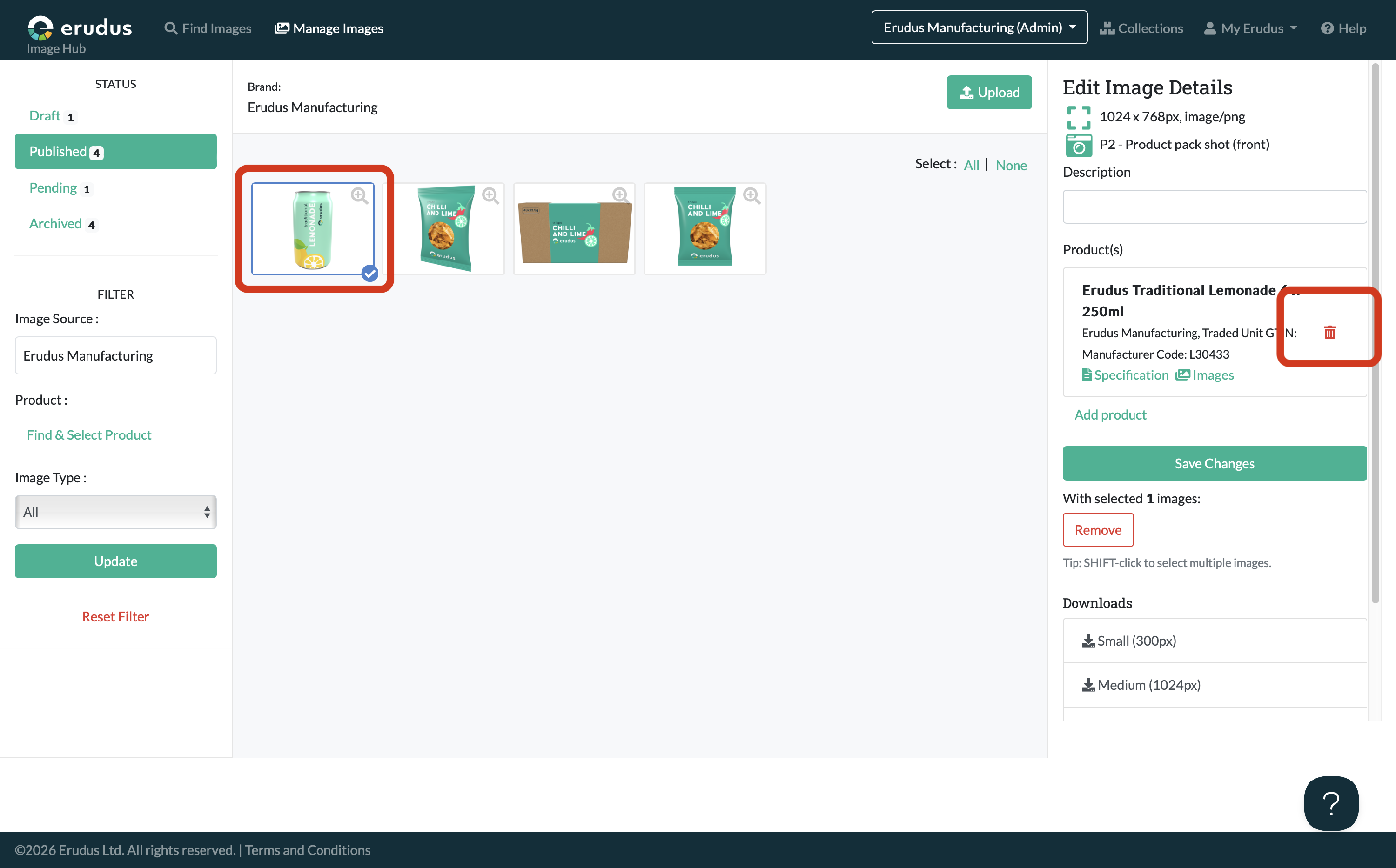The image size is (1396, 868).
Task: Click the Erudus logo icon
Action: pyautogui.click(x=41, y=27)
